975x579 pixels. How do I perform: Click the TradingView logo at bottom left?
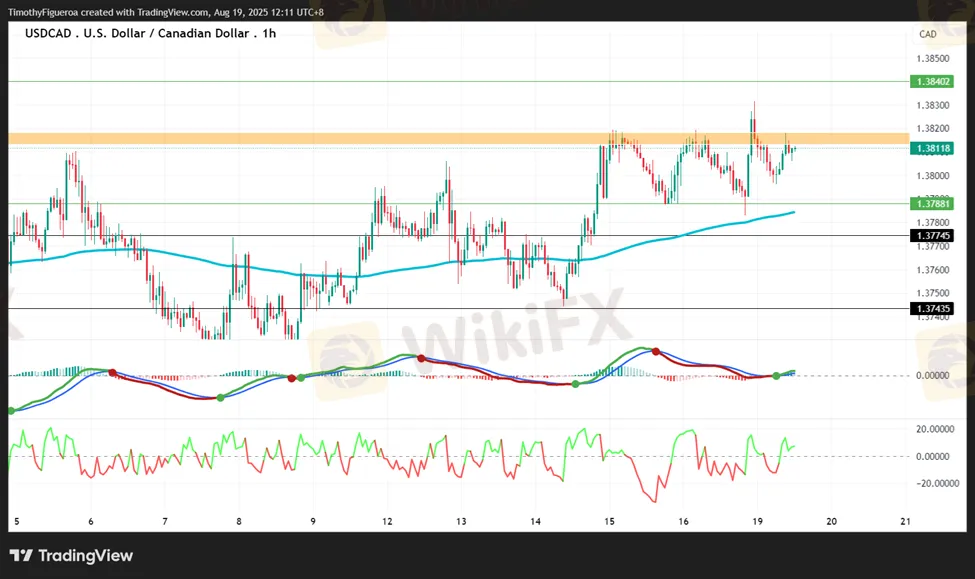coord(71,556)
